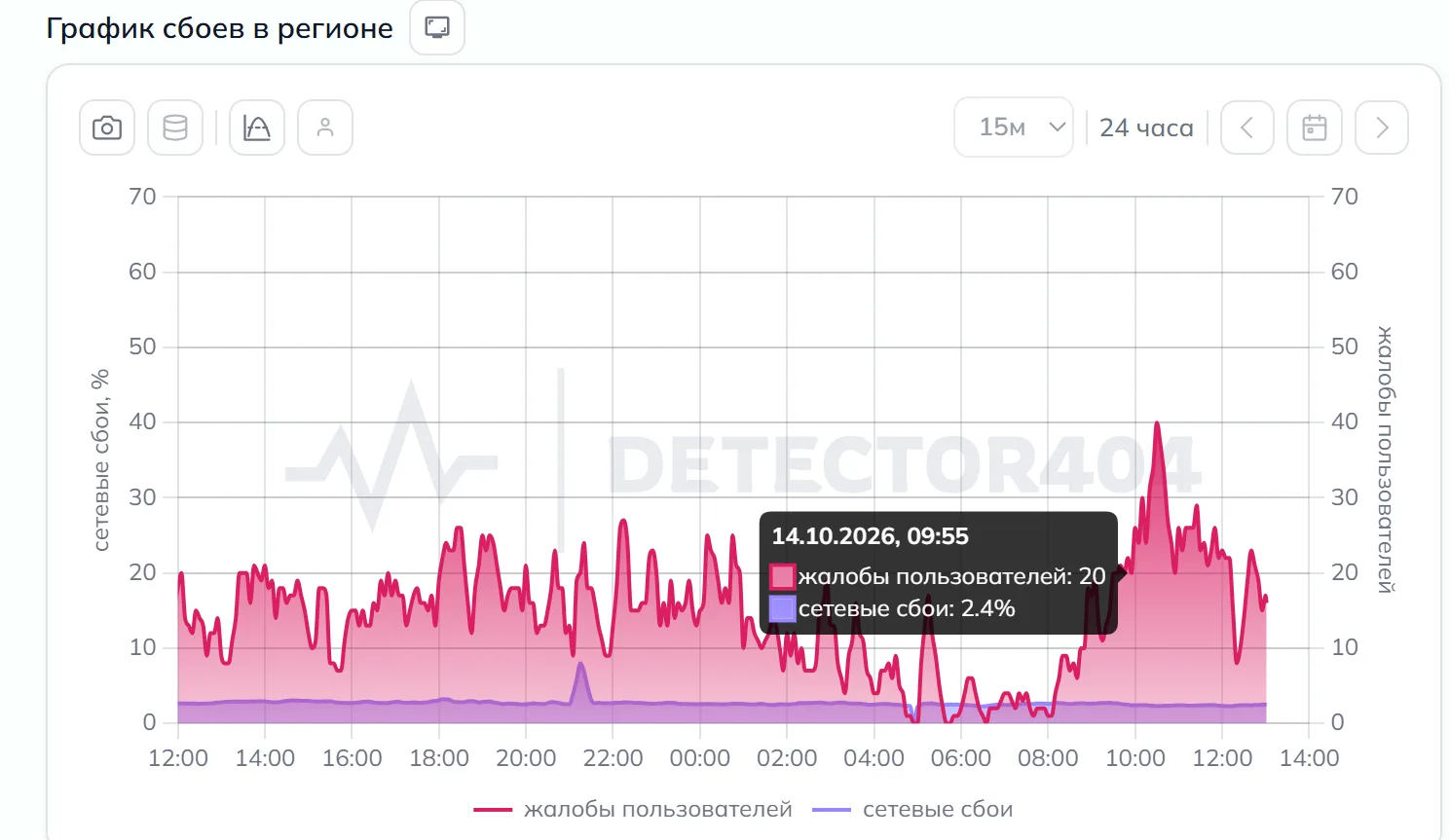Click the 10:00 x-axis time label
The height and width of the screenshot is (840, 1450).
1134,758
